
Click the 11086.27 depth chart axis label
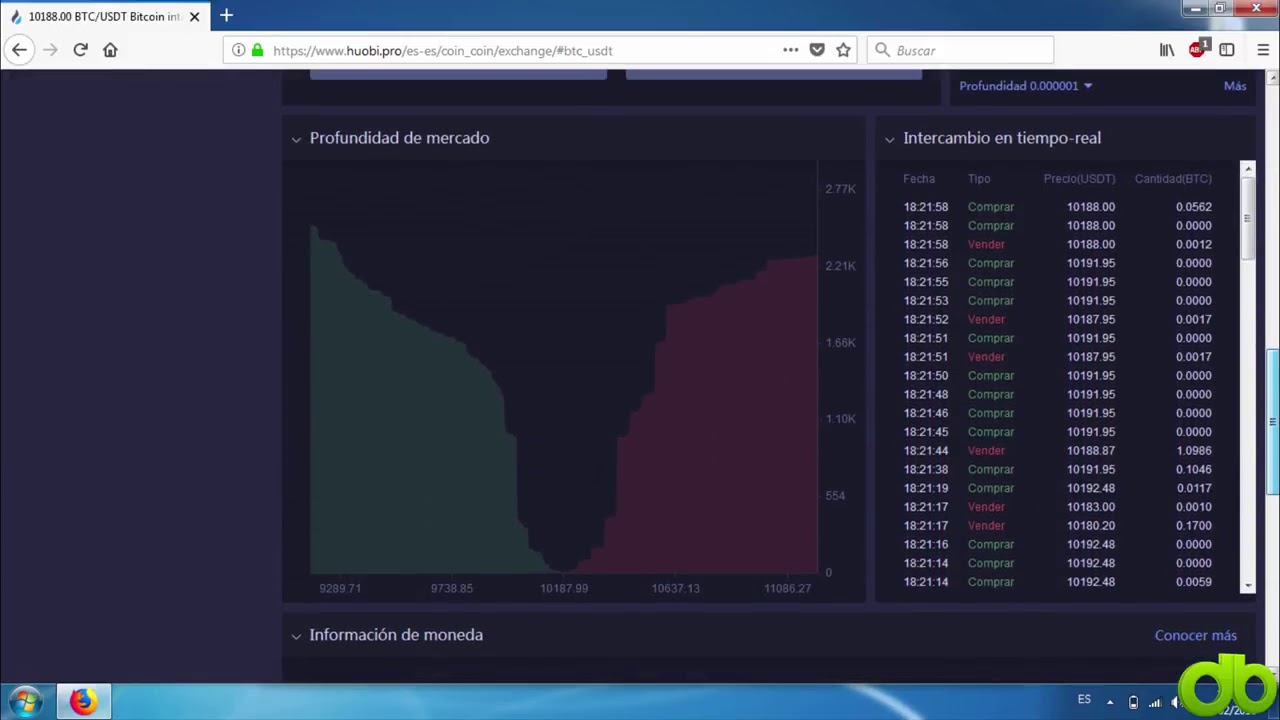coord(787,589)
